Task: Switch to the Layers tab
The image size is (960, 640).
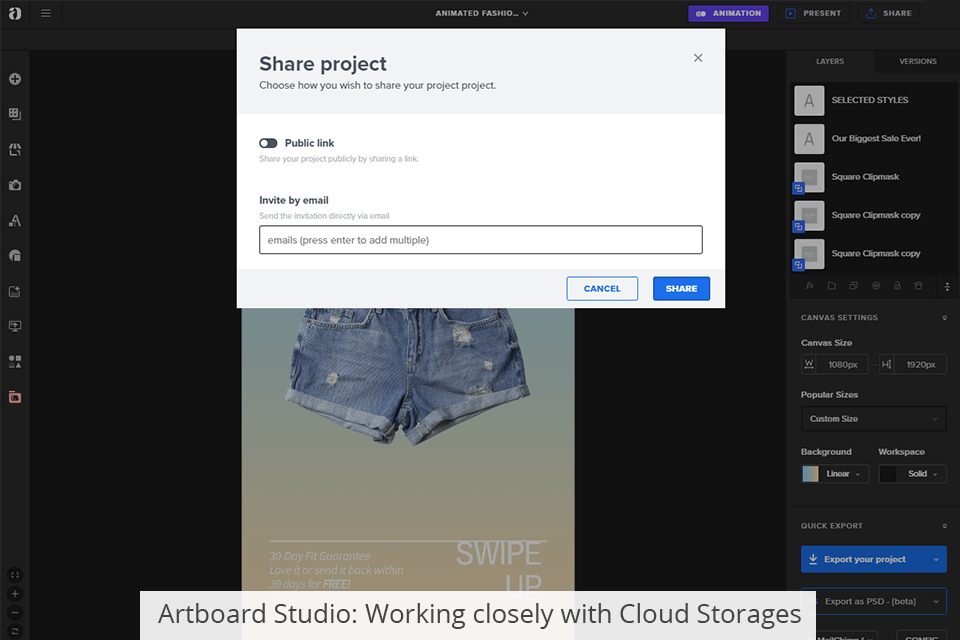Action: [830, 61]
